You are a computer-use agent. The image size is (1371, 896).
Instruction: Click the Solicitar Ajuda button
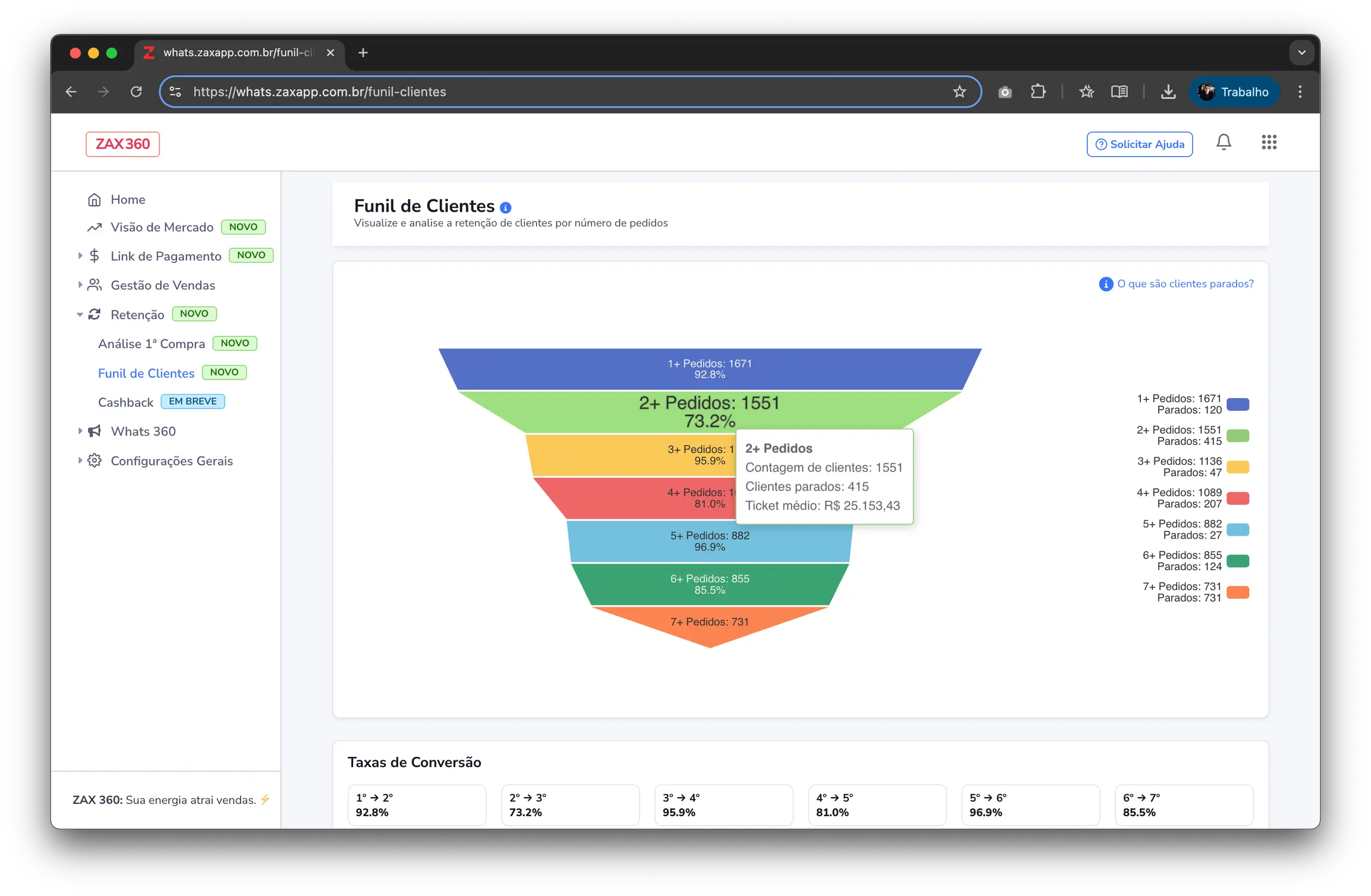1139,144
